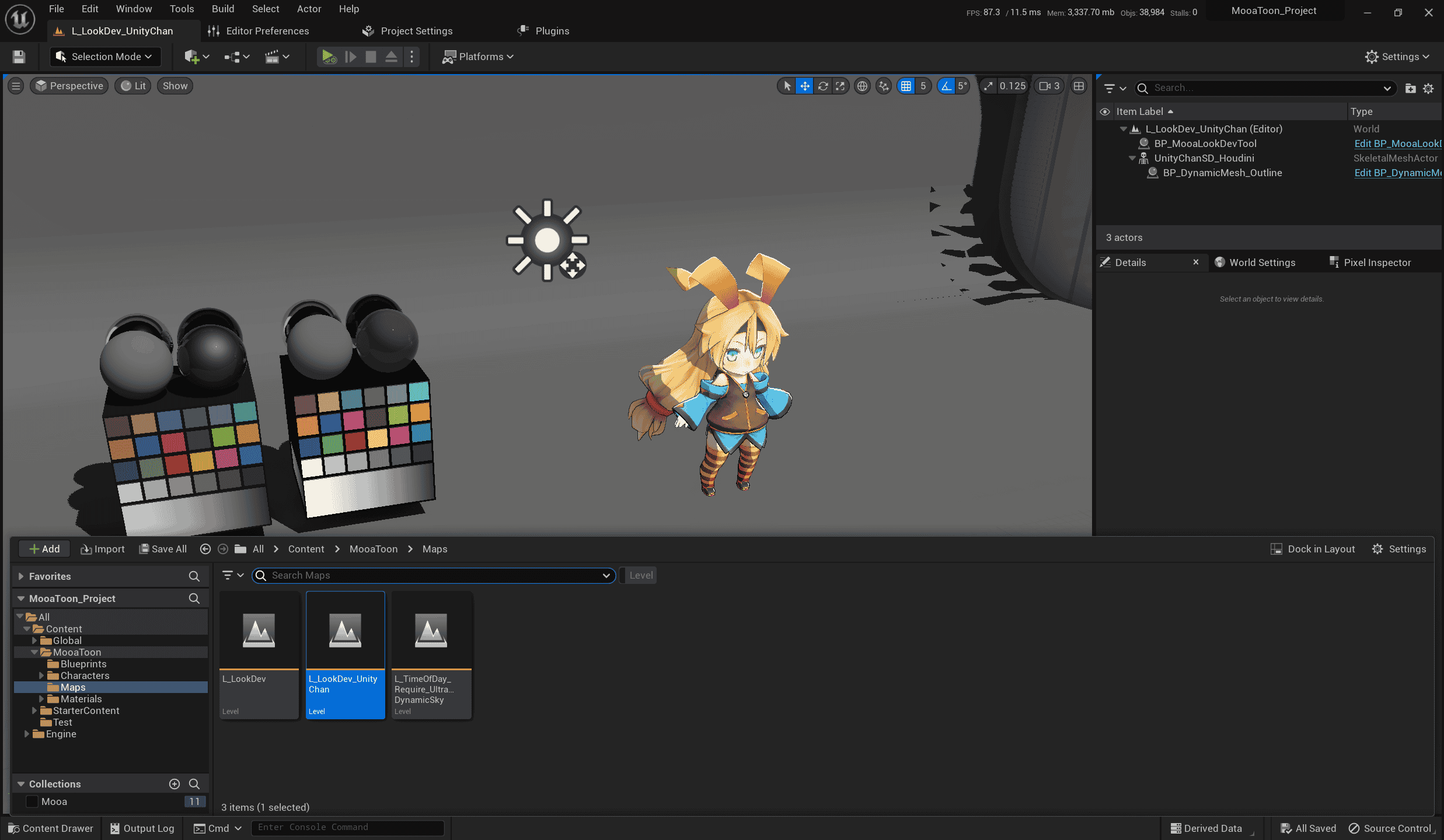
Task: Maximize or restore the viewport layout
Action: tap(1079, 86)
